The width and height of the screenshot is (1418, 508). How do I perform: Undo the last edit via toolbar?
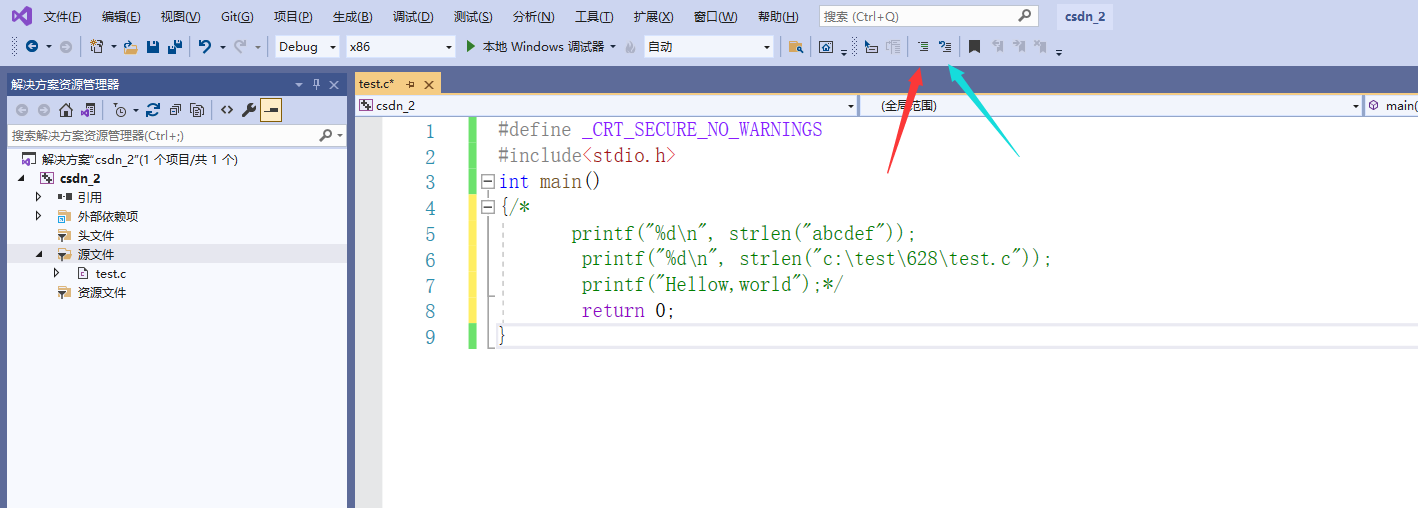pos(205,47)
